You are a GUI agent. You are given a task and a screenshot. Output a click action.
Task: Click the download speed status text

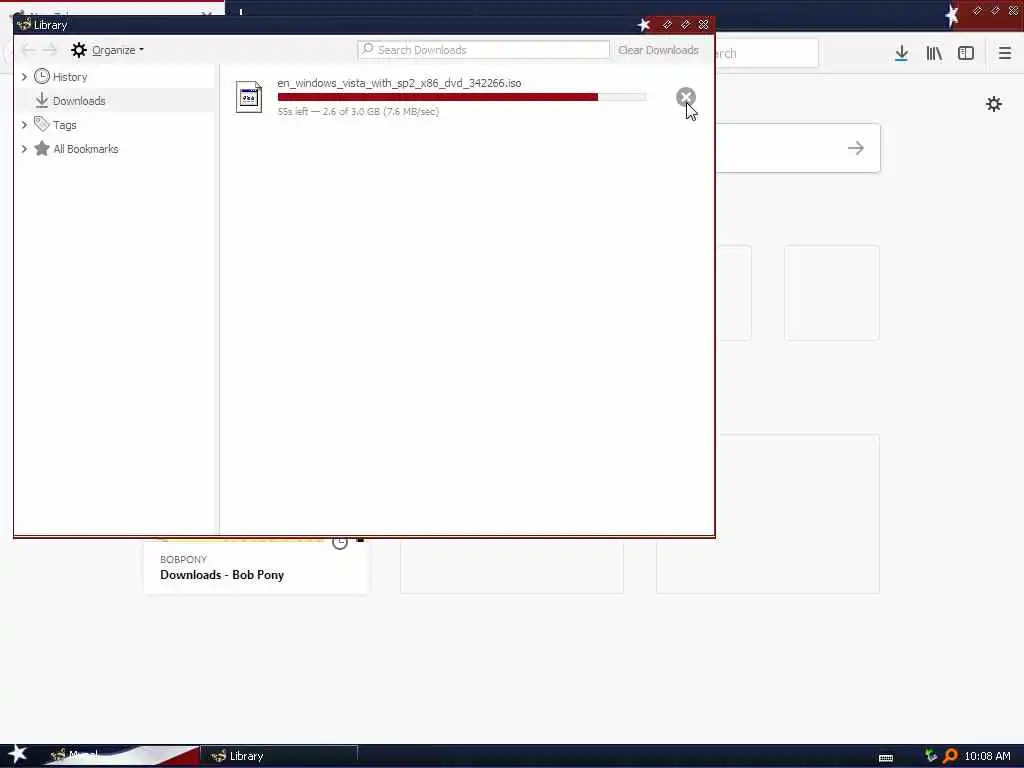click(358, 112)
